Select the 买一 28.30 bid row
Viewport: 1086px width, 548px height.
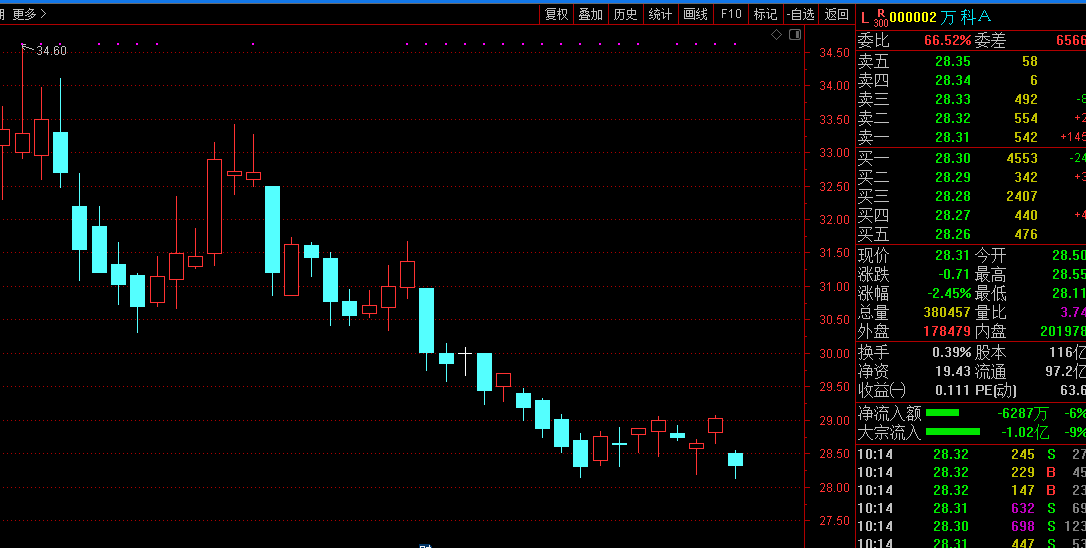point(971,158)
